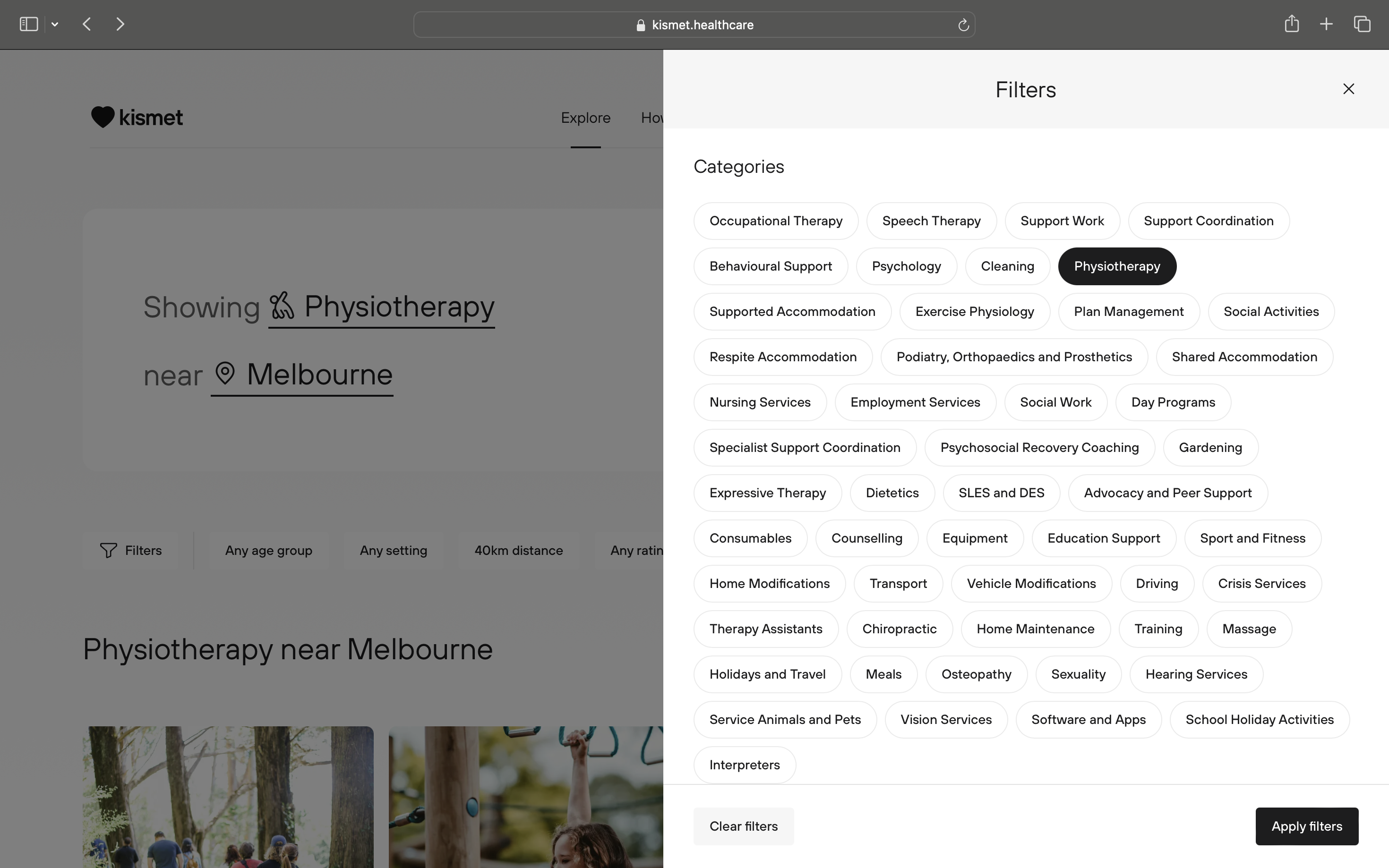
Task: Select the Shared Accommodation chip
Action: pyautogui.click(x=1245, y=357)
